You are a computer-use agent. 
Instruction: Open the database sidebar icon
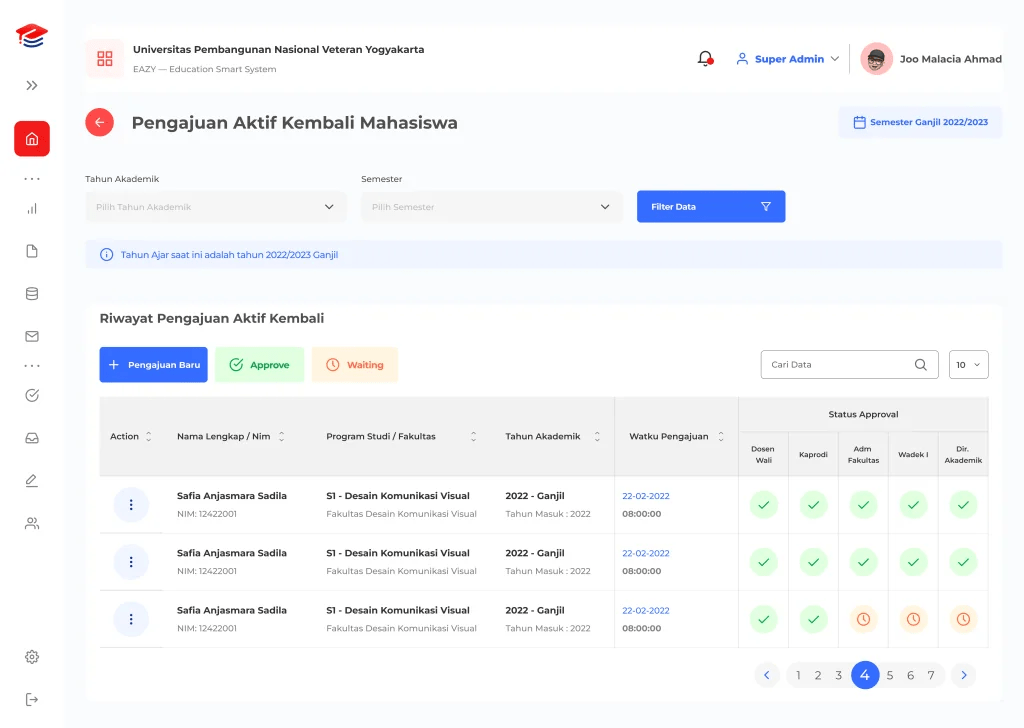[x=32, y=294]
